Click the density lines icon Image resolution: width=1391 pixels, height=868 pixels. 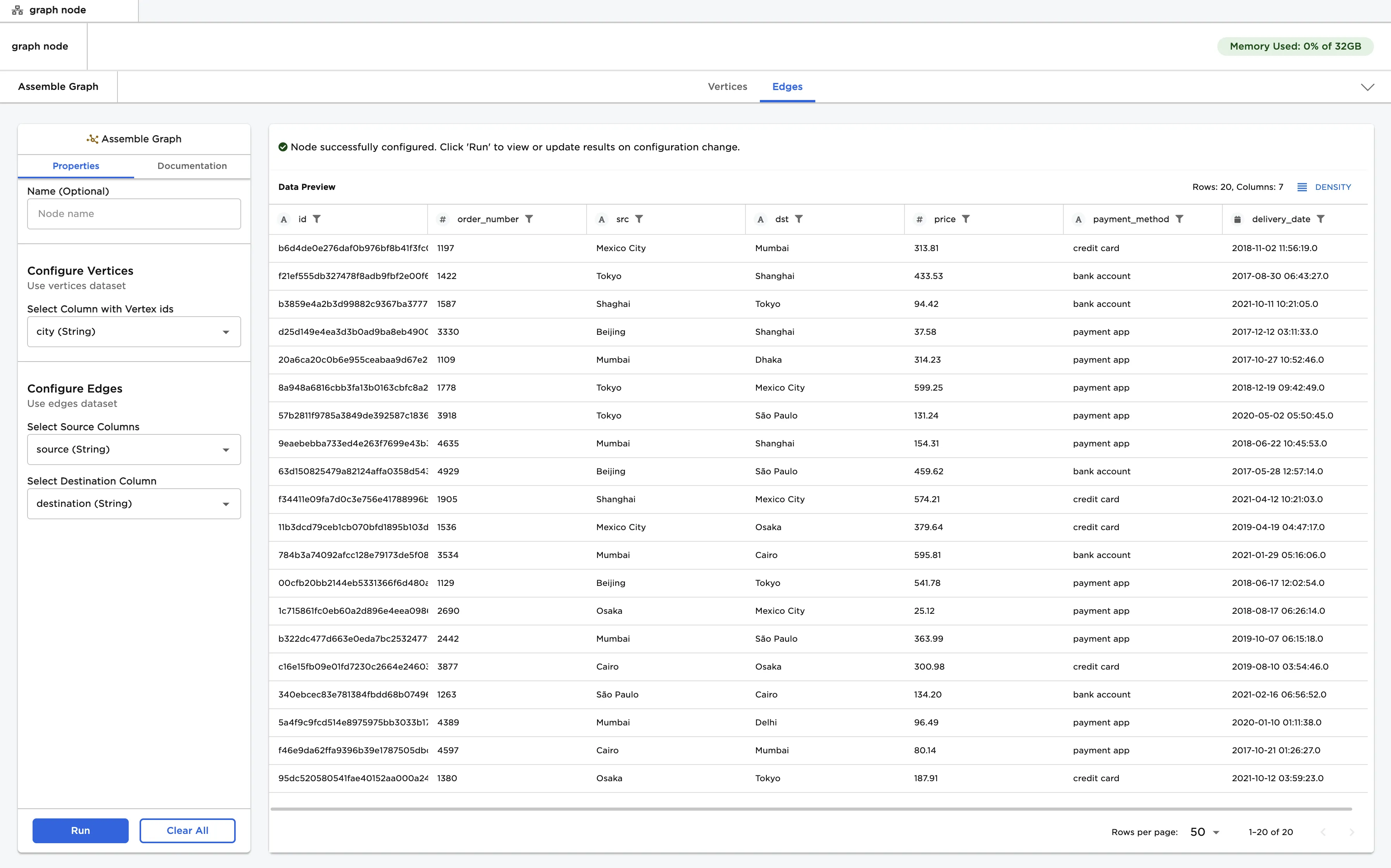point(1302,187)
